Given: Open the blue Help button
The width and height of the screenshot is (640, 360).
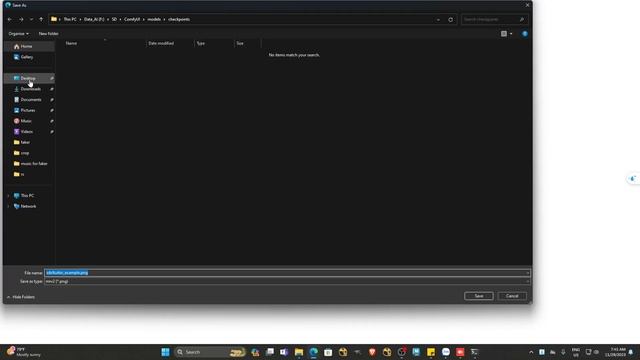Looking at the screenshot, I should point(524,33).
